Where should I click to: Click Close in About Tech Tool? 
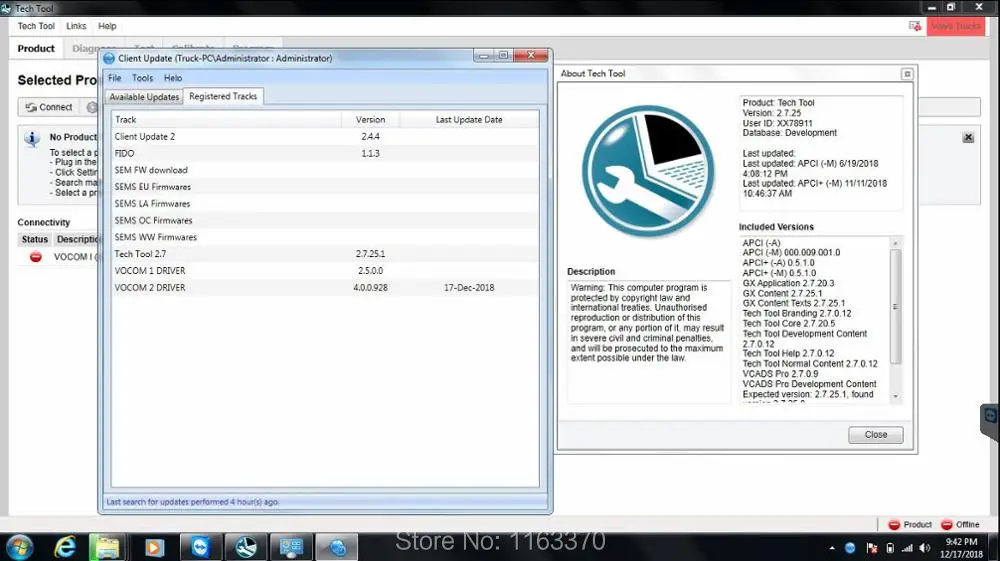point(876,435)
